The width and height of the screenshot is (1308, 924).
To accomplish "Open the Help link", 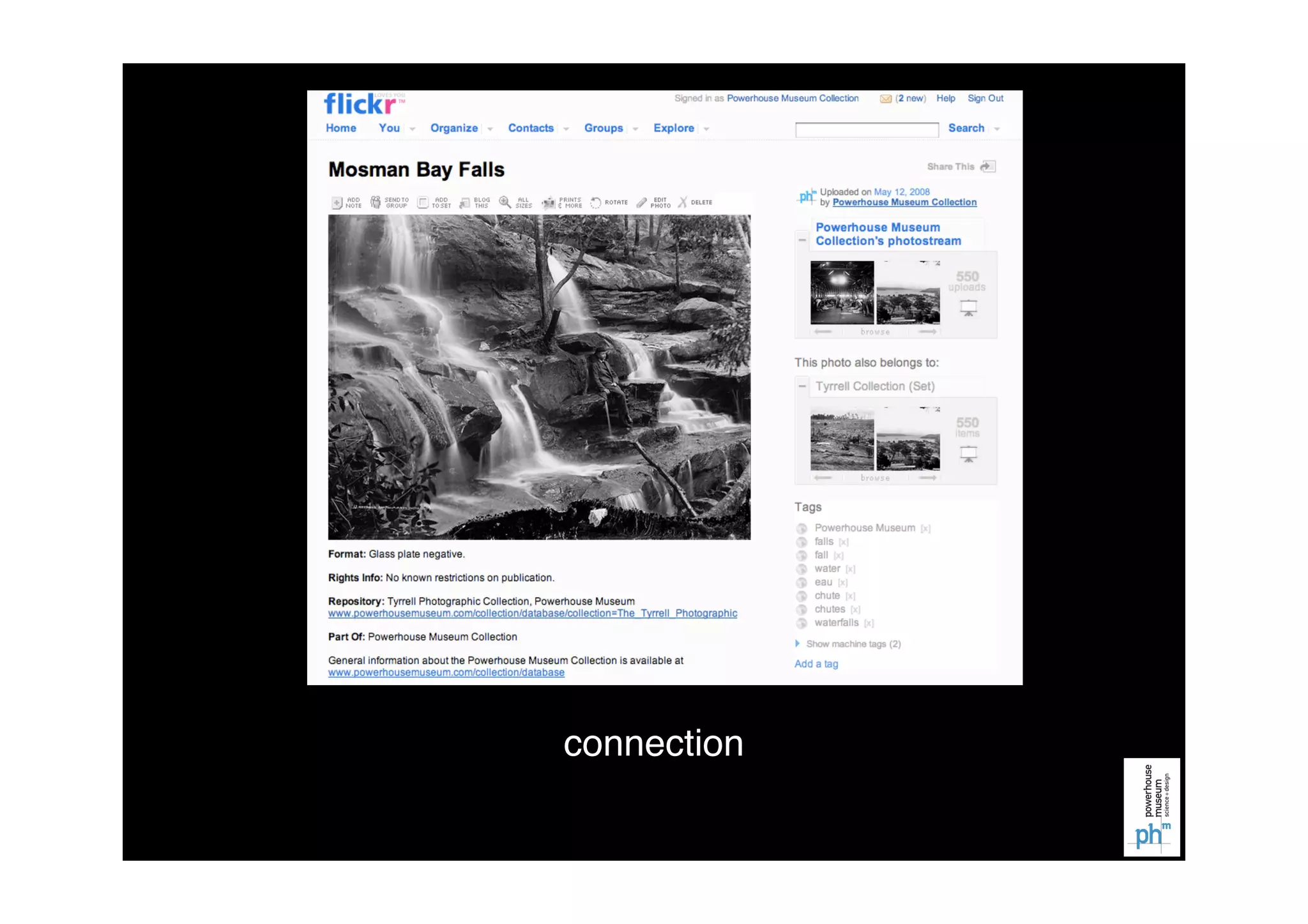I will 946,98.
